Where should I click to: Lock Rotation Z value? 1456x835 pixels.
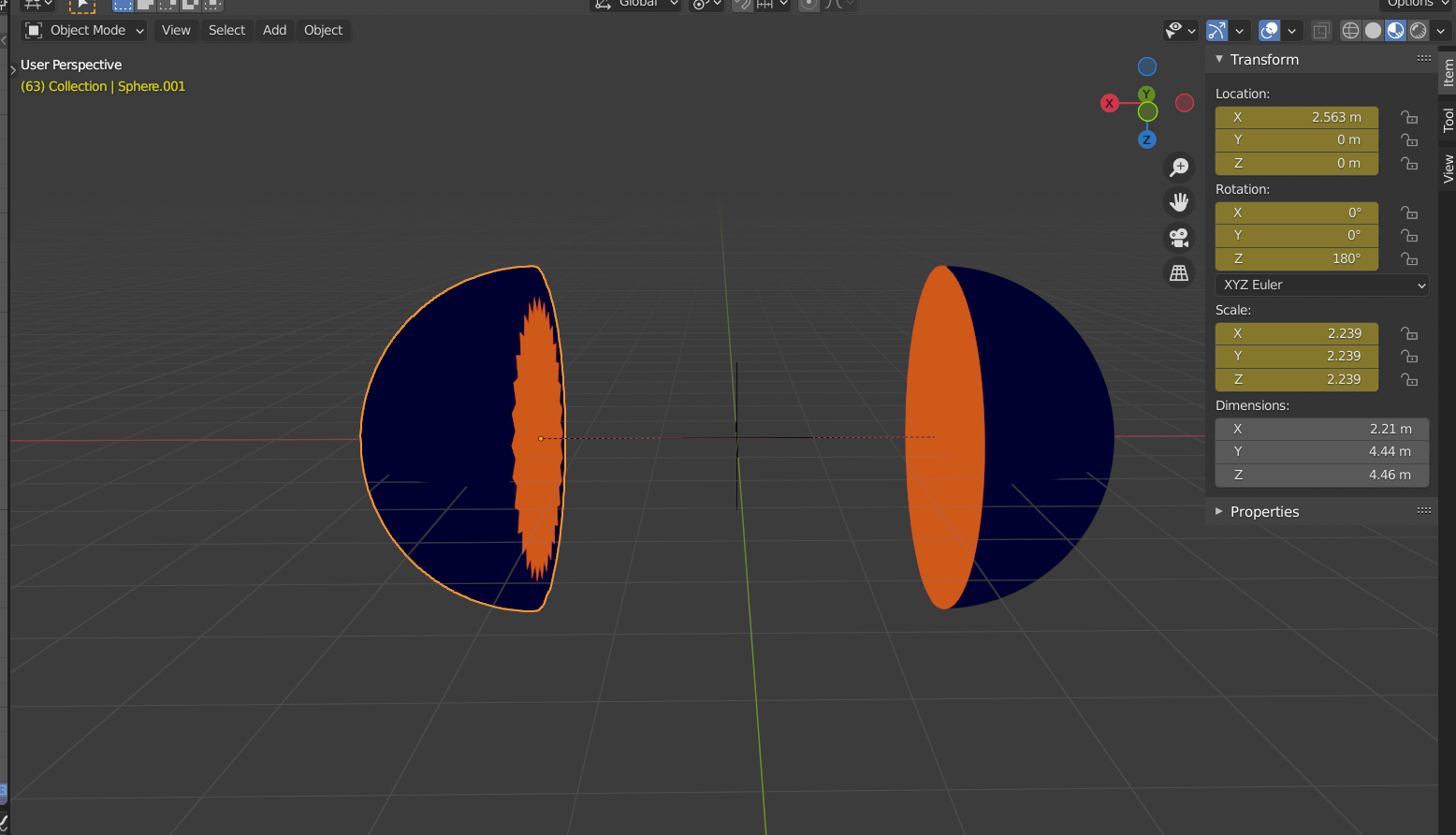point(1409,258)
